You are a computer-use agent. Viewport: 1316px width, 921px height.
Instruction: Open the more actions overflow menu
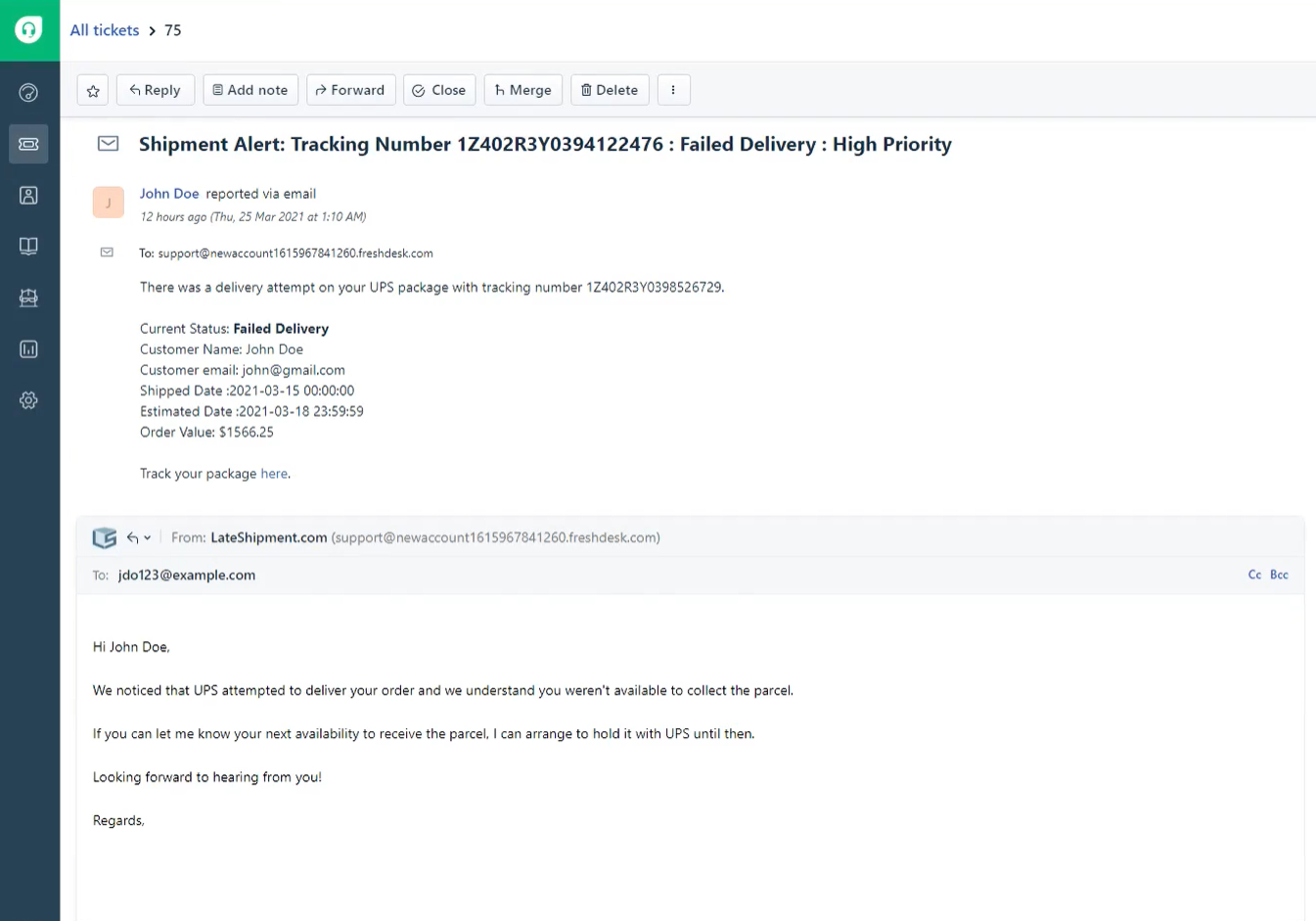673,89
